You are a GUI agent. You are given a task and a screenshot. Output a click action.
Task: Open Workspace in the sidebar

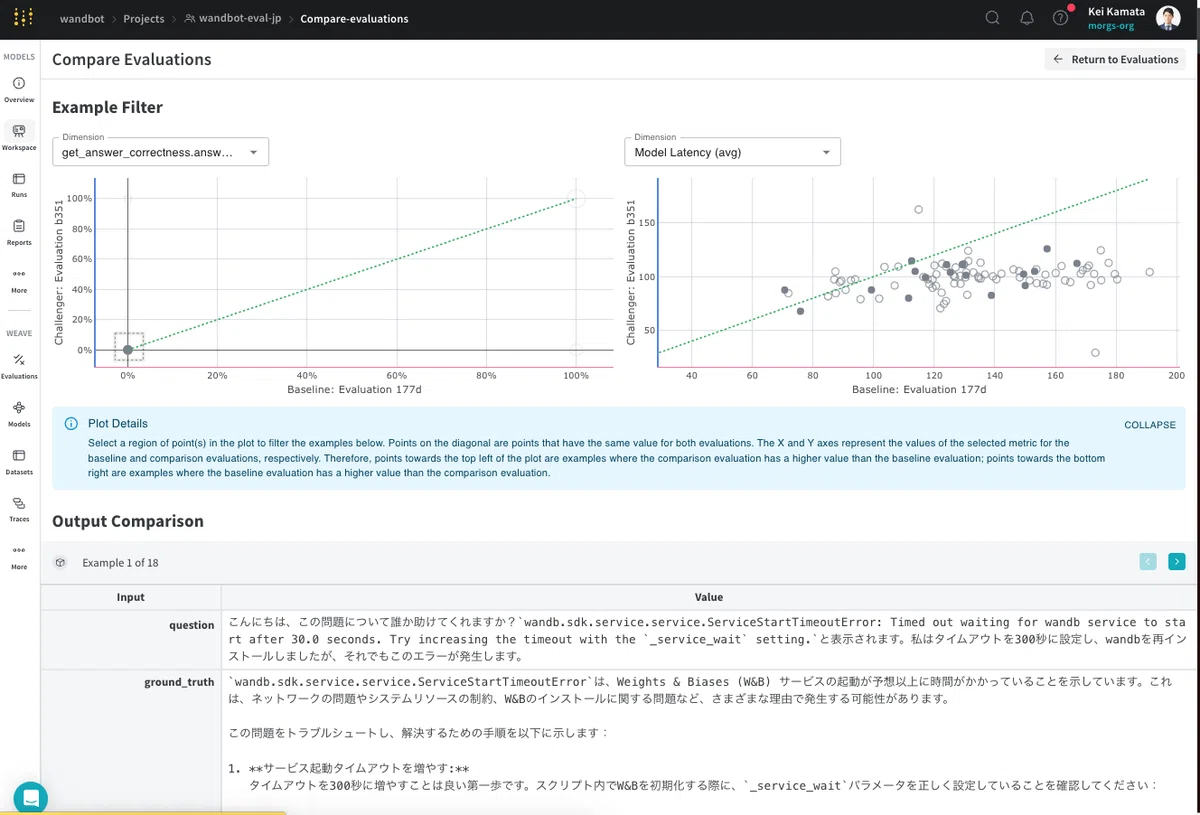(19, 138)
